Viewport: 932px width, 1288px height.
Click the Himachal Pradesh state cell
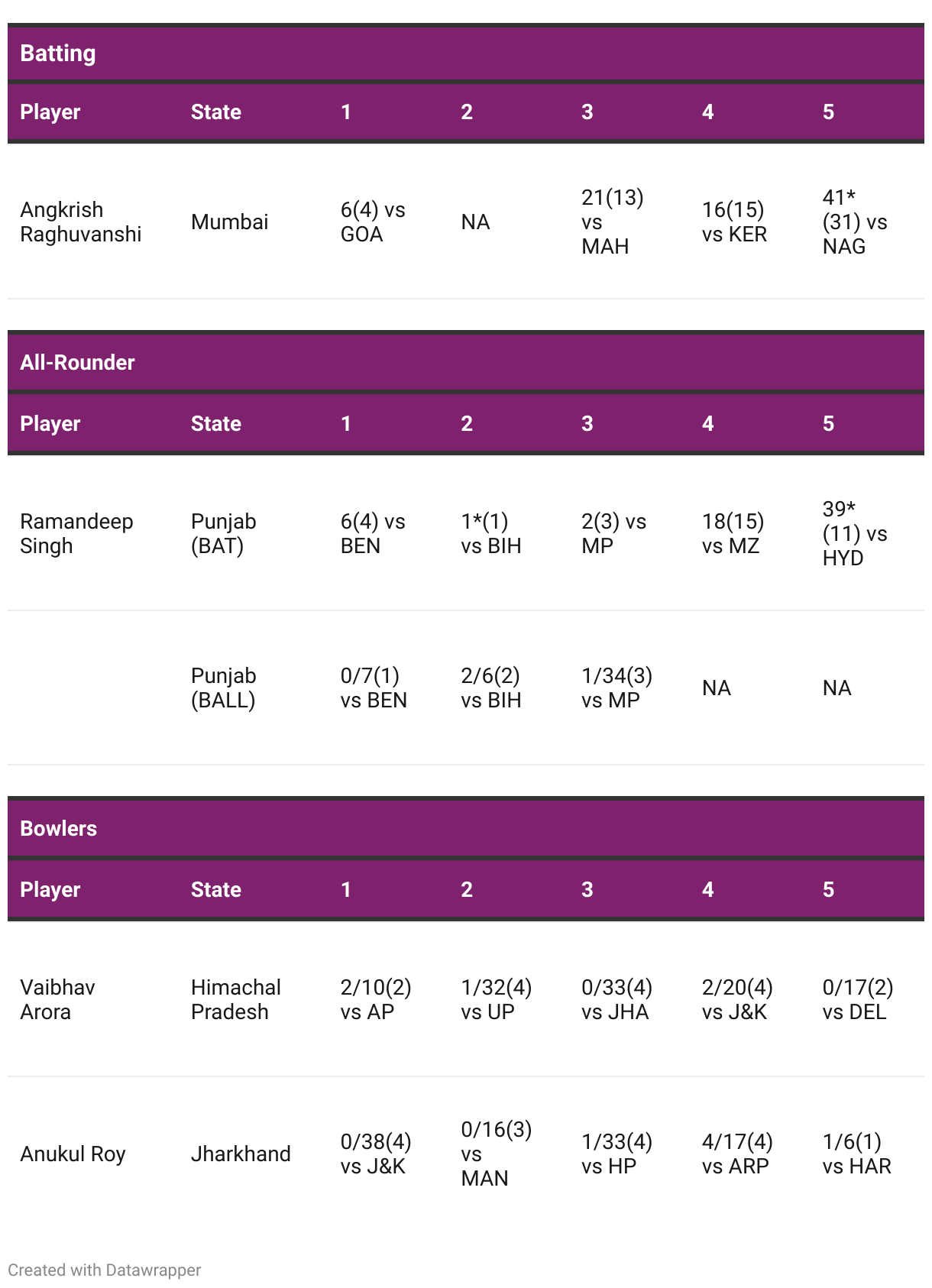coord(236,999)
